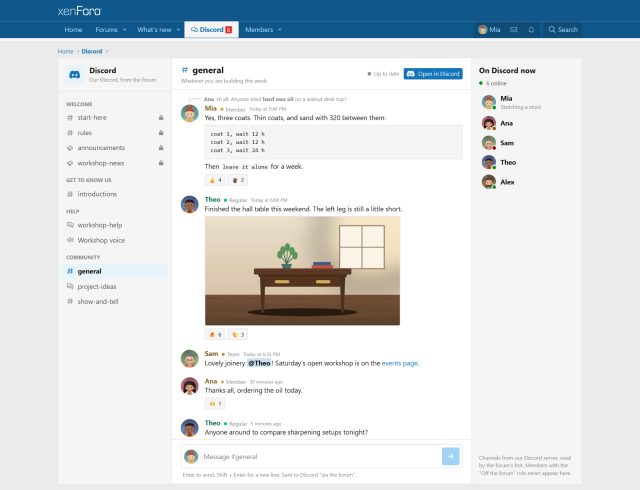Click the Search button in header
640x490 pixels.
[563, 30]
